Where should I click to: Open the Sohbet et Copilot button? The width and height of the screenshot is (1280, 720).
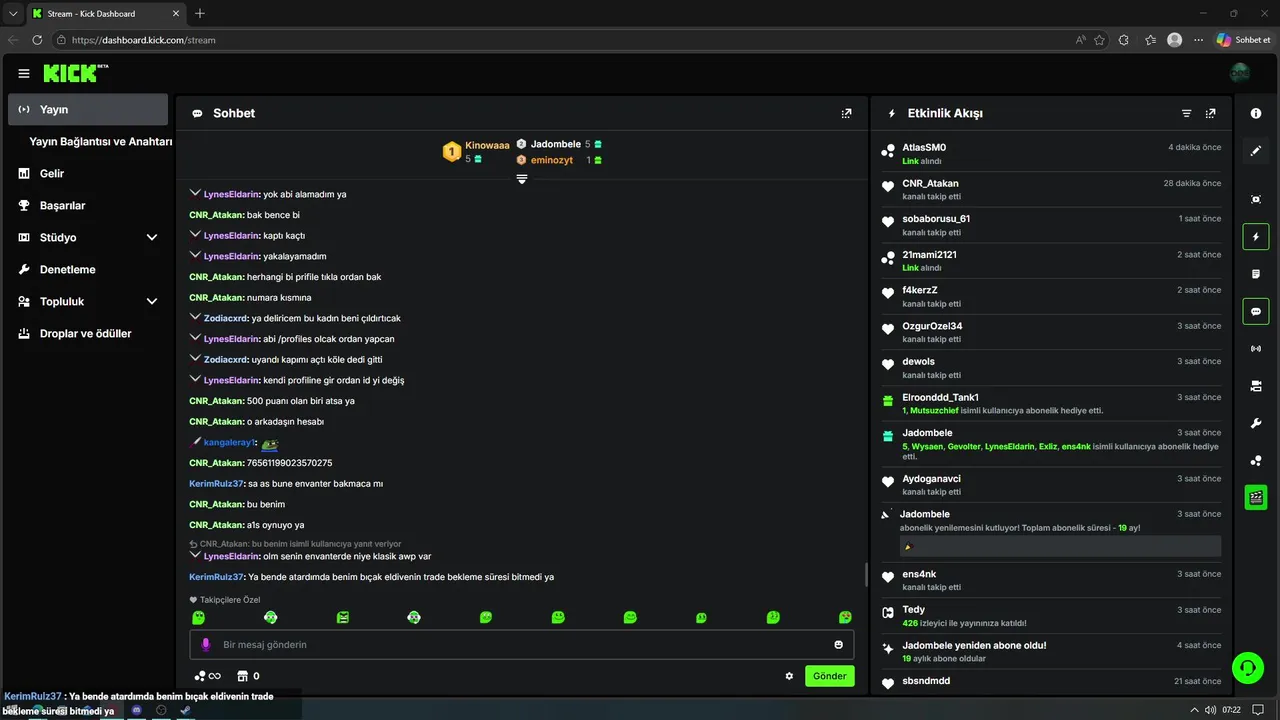coord(1243,40)
